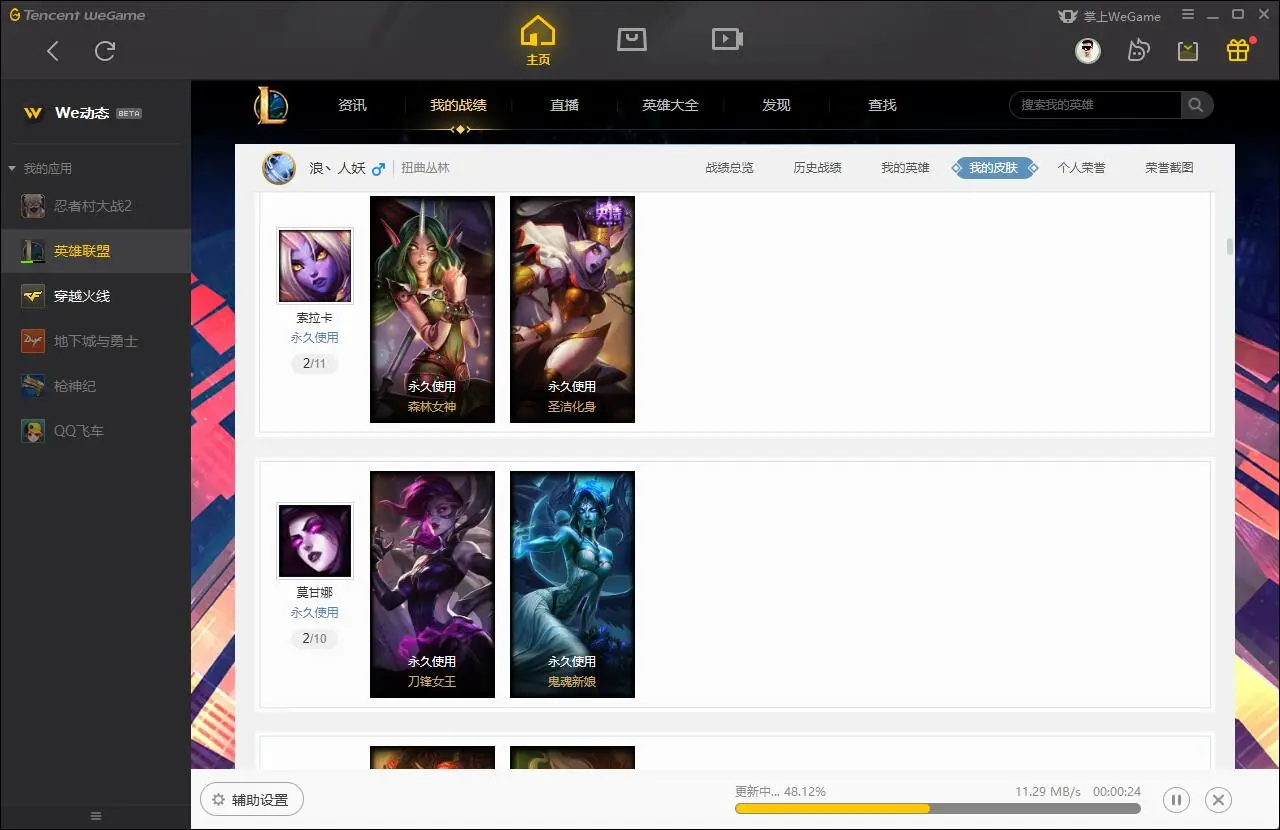1280x830 pixels.
Task: Click the 2/10 skin count badge
Action: tap(314, 639)
